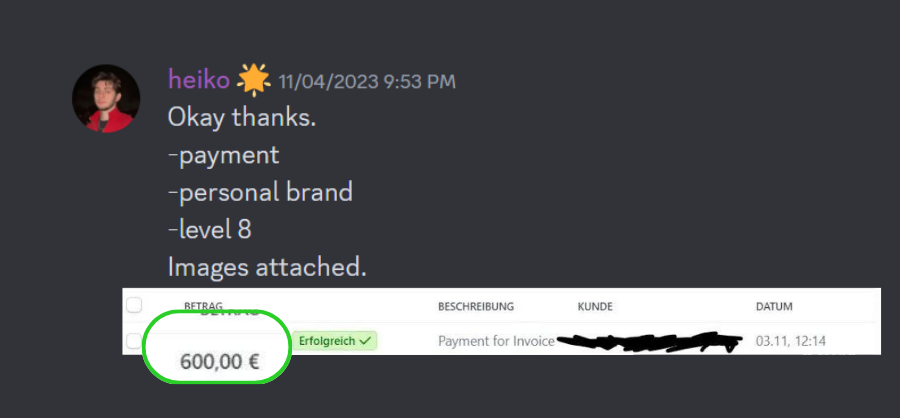Tick the header select-all checkbox beside BETRAG
Screen dimensions: 900x418
pos(134,305)
